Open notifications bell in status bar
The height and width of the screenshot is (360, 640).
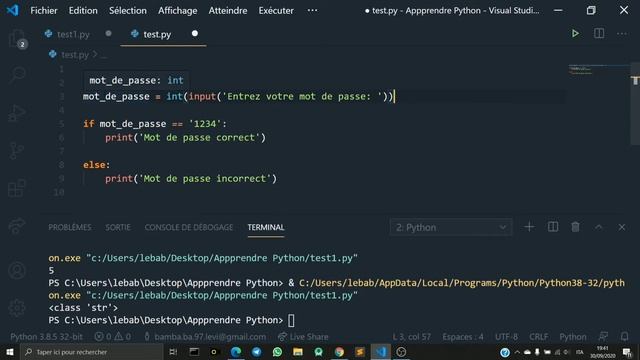(x=624, y=336)
